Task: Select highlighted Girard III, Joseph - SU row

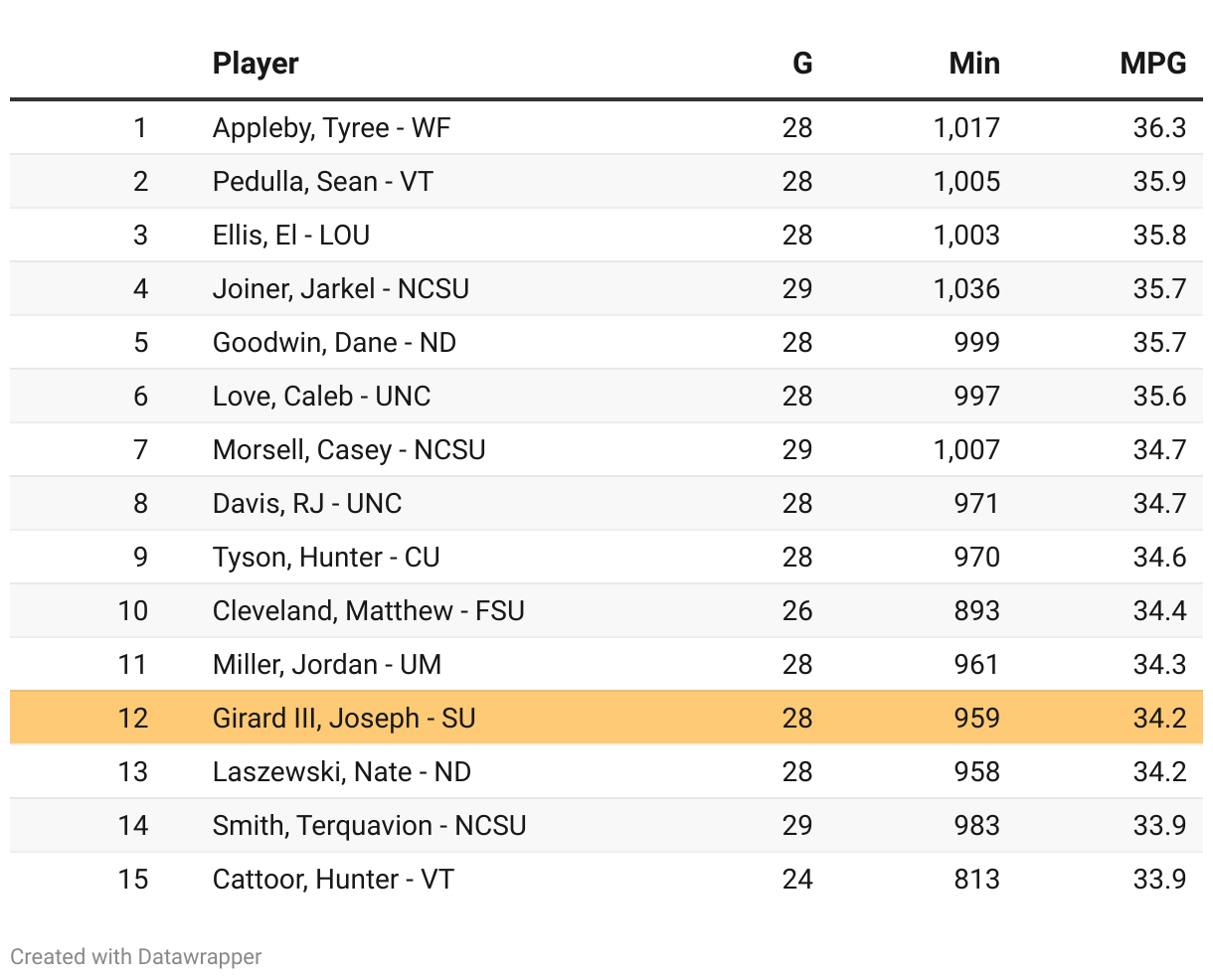Action: [343, 719]
